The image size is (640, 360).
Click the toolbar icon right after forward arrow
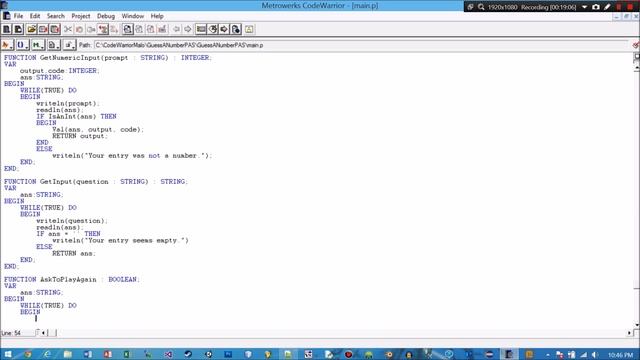pyautogui.click(x=201, y=29)
